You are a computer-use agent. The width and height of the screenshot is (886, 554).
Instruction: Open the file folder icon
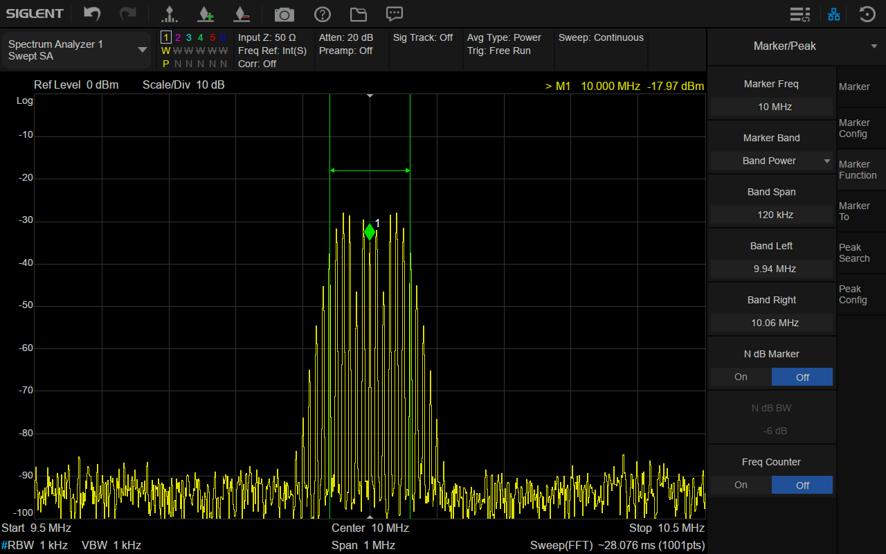(358, 14)
